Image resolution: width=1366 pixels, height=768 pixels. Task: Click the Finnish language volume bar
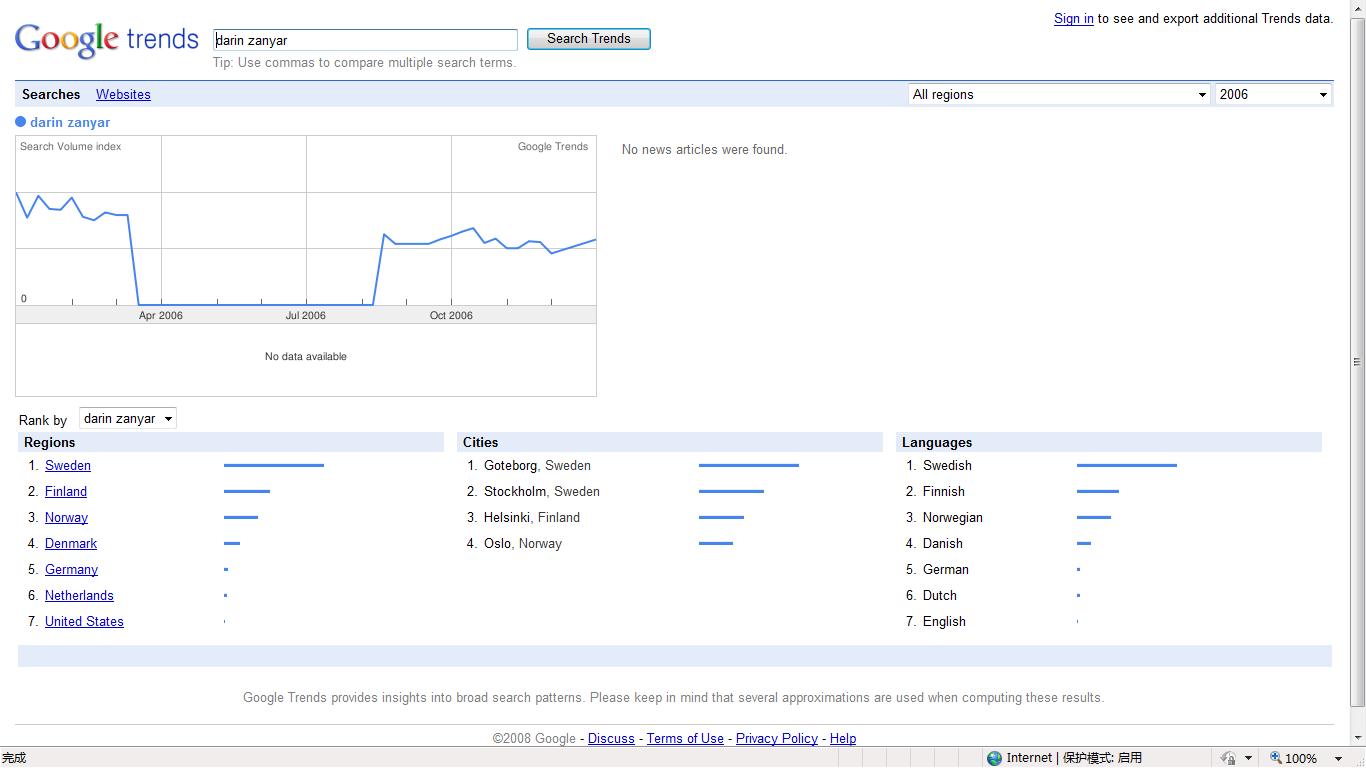tap(1098, 491)
